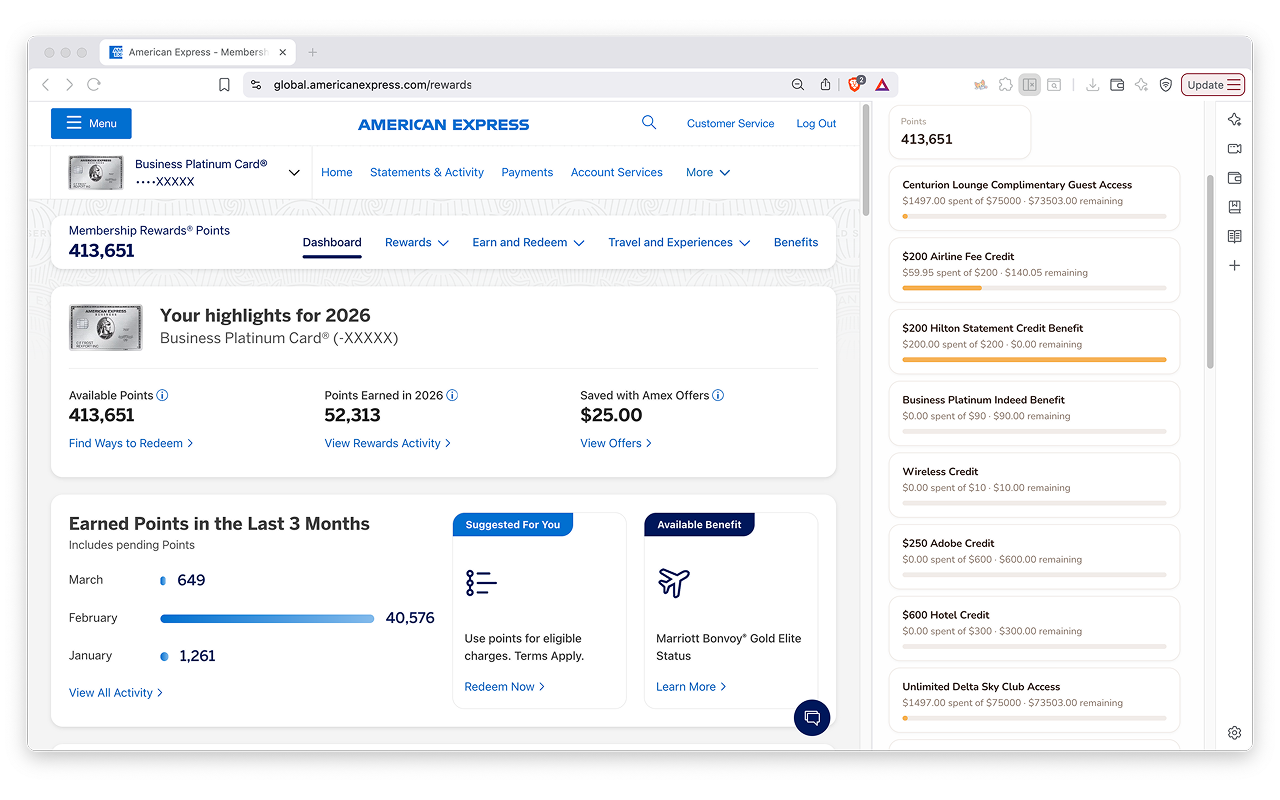Toggle the sidebar panel toolbar button
1280x800 pixels.
coord(1029,85)
